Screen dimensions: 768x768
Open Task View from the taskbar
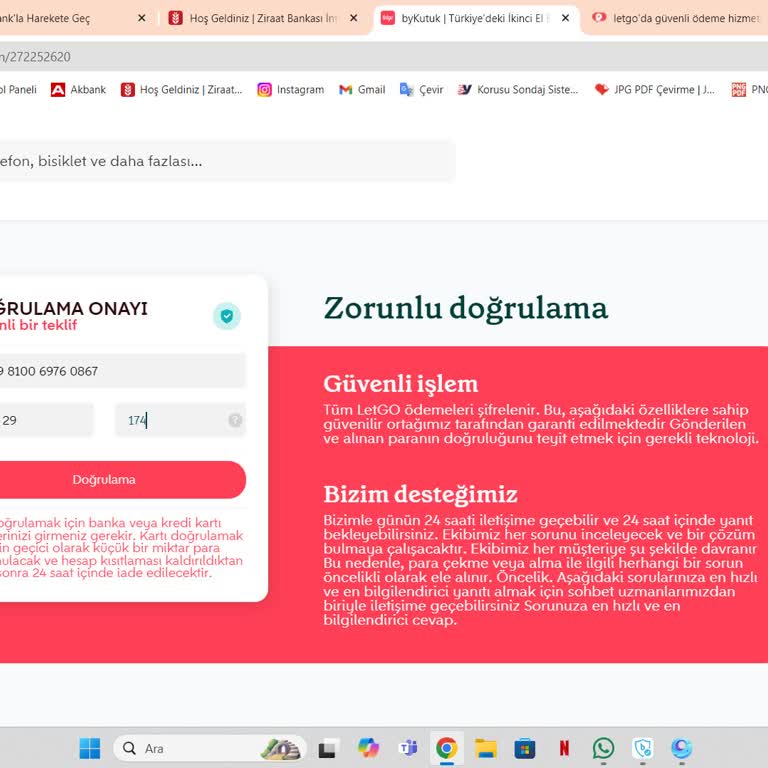(327, 749)
